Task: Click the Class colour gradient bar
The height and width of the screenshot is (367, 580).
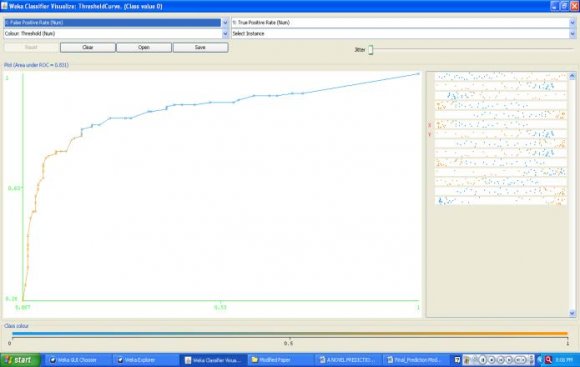Action: [290, 333]
